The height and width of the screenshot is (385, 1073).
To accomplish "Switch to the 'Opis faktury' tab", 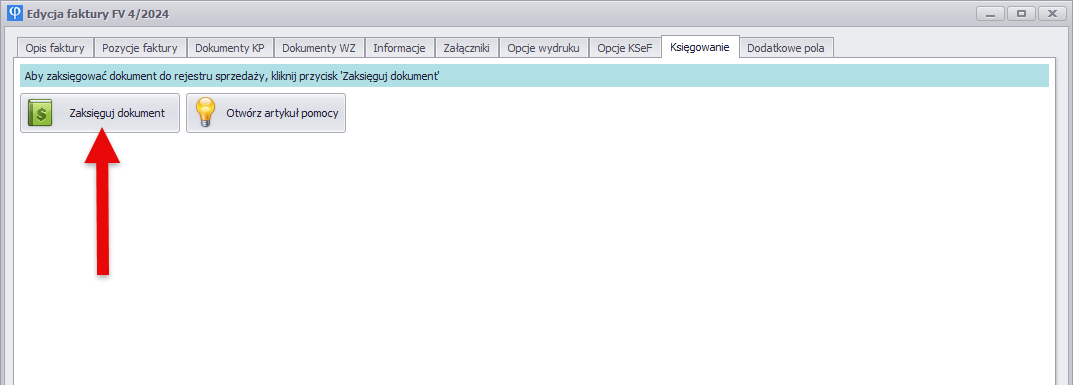I will 55,49.
